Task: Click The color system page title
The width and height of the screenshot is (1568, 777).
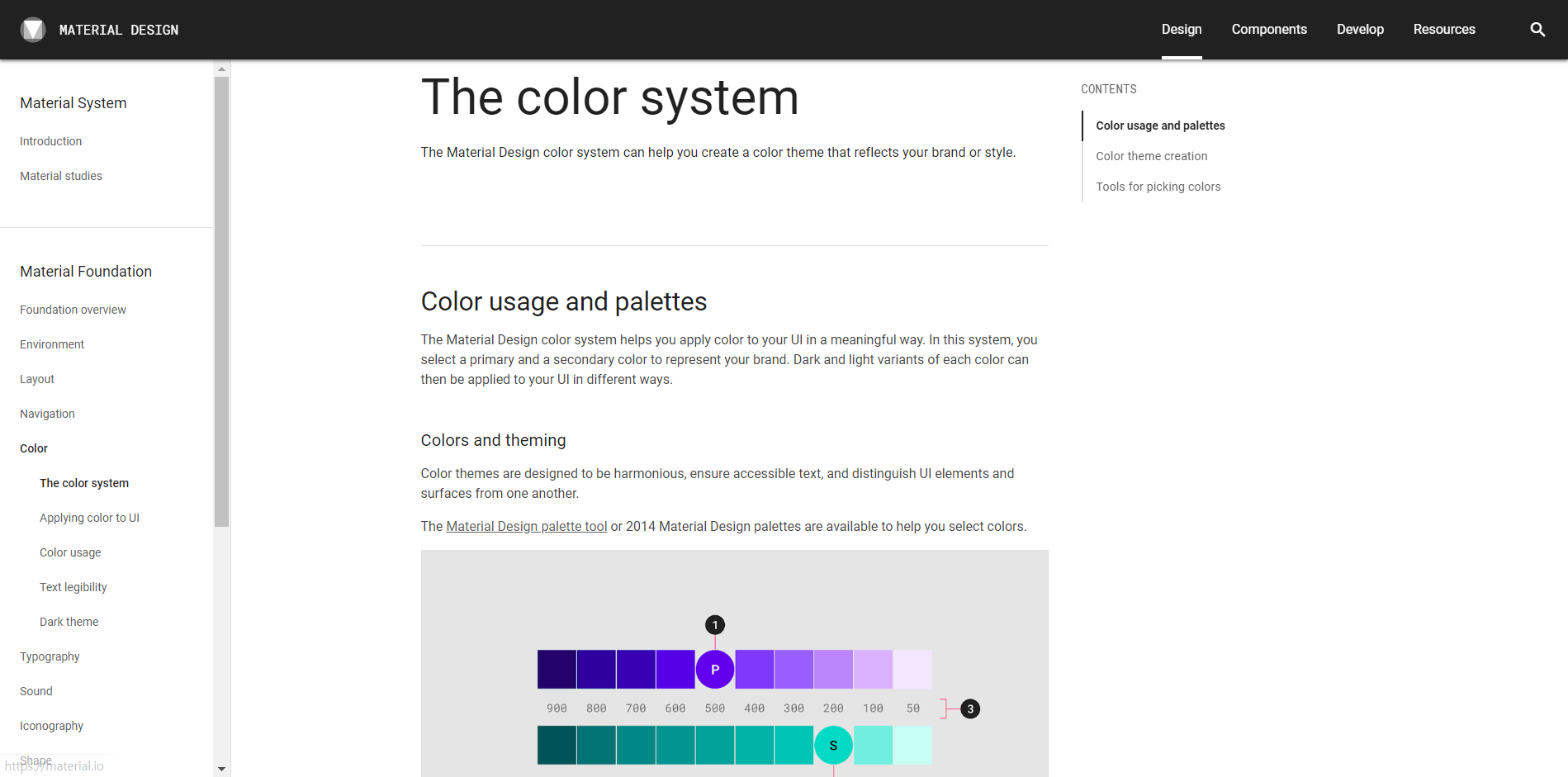Action: pos(609,97)
